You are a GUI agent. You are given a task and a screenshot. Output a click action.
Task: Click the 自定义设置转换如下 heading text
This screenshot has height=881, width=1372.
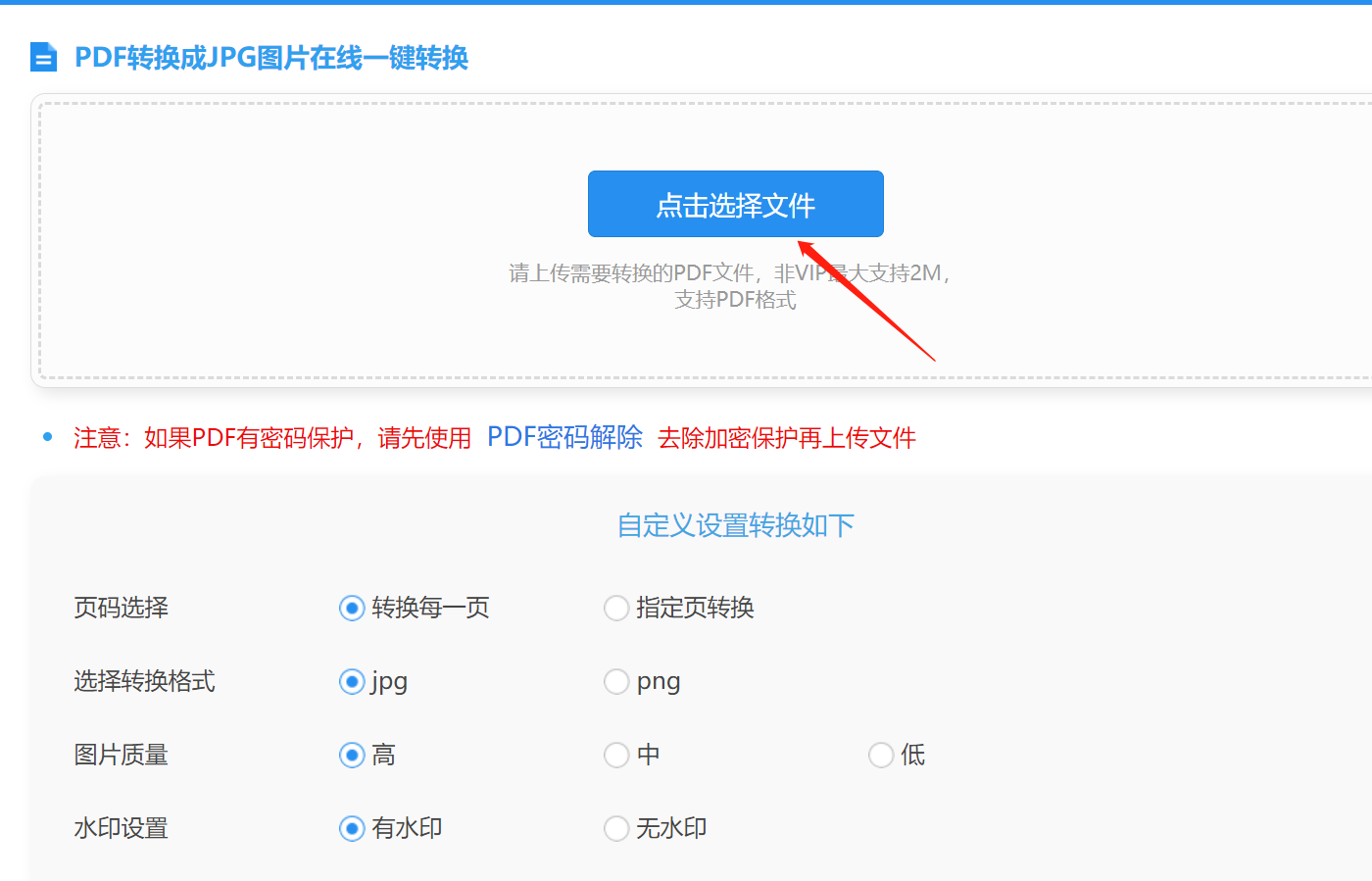736,525
